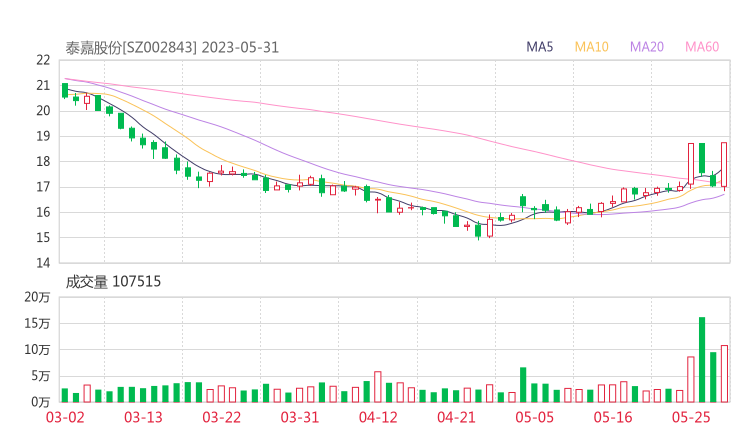740x440 pixels.
Task: Click the 04-21 date axis label
Action: coord(456,417)
